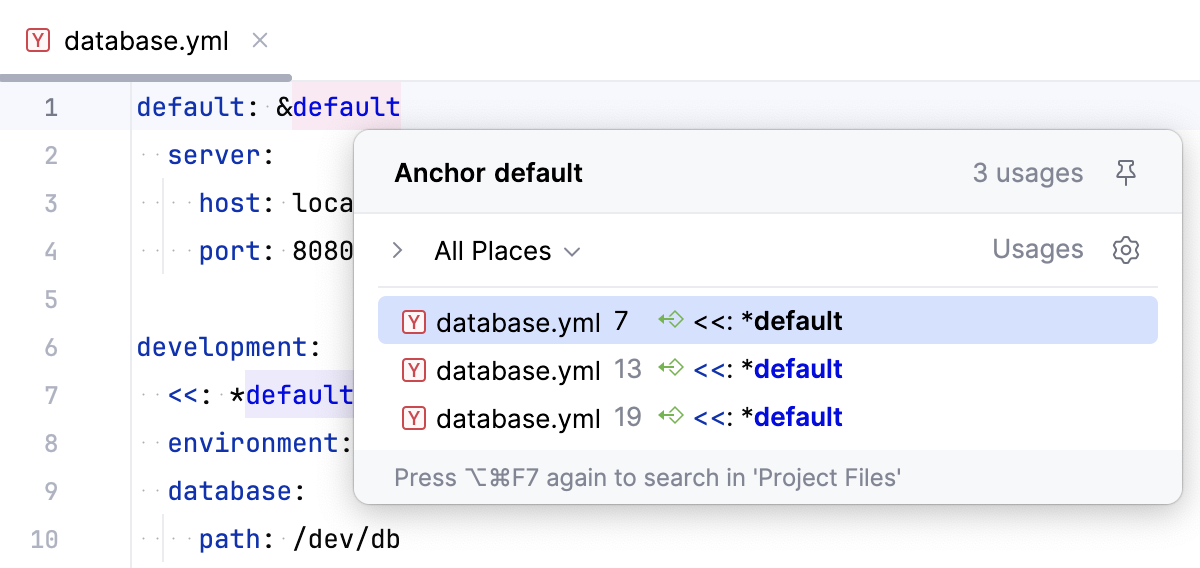Open usages popup settings gear
Screen dimensions: 1200x568
1126,250
